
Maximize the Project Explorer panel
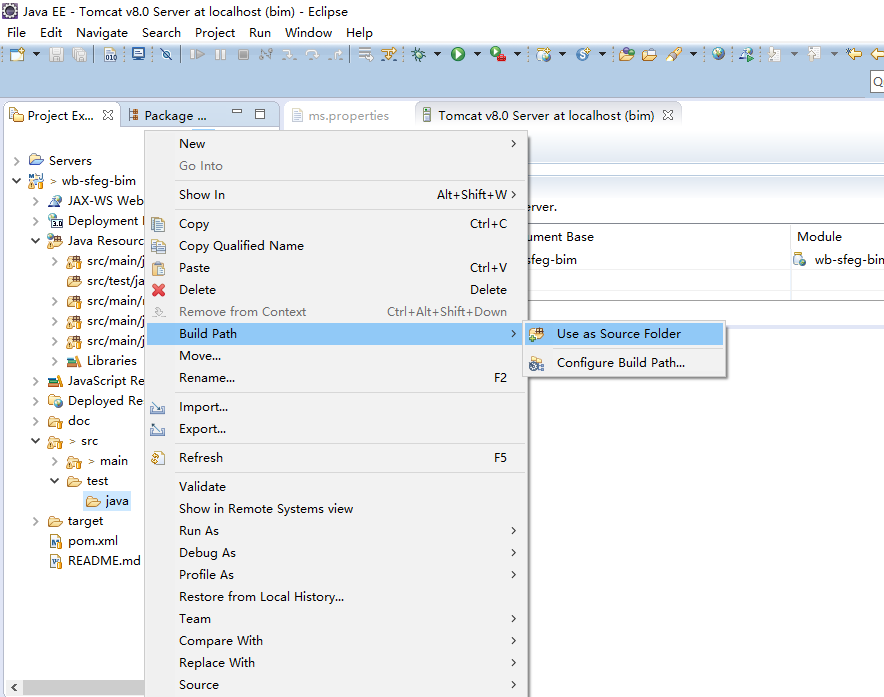pyautogui.click(x=260, y=114)
